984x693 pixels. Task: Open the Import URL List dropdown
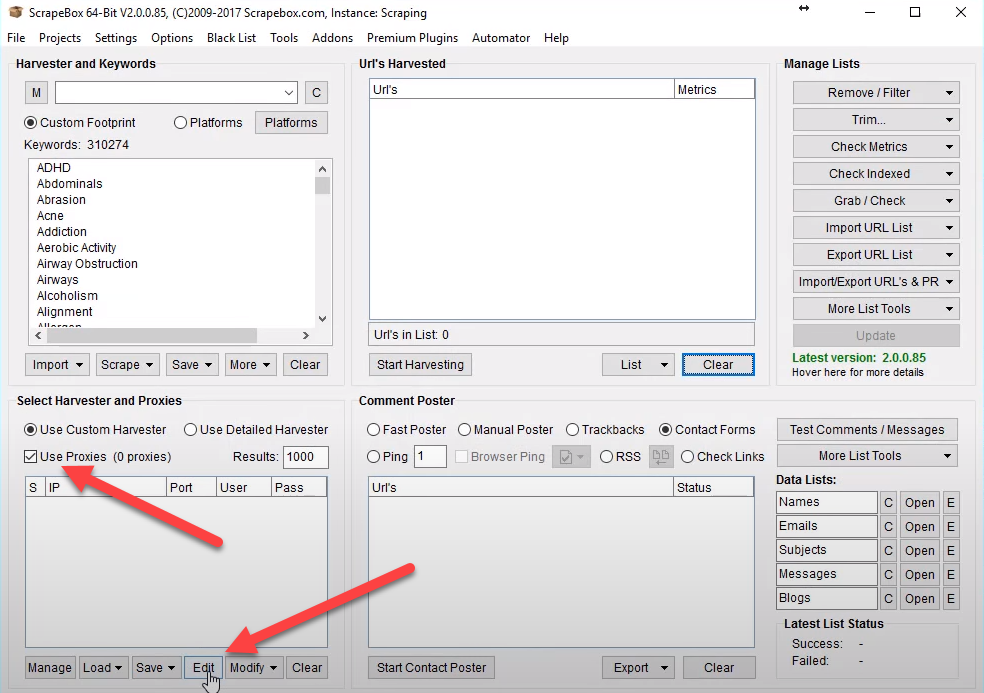pyautogui.click(x=876, y=228)
